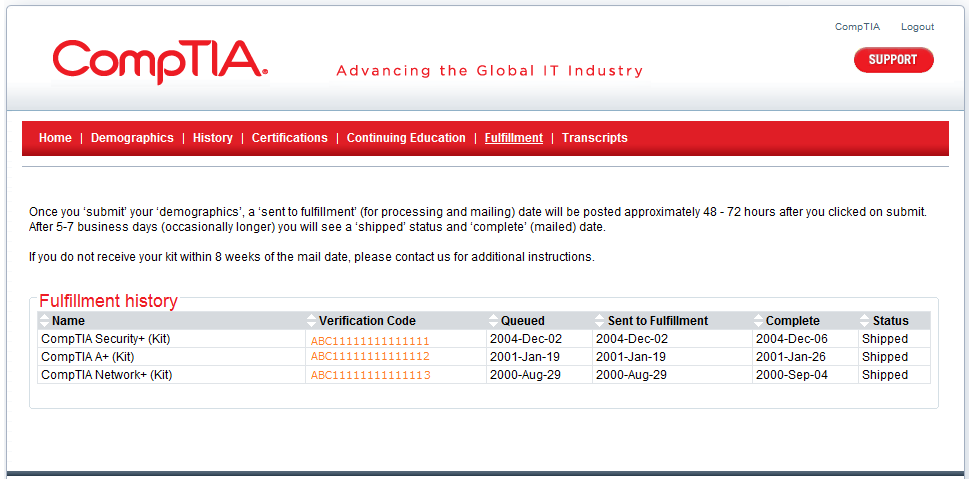969x483 pixels.
Task: Click the 2000-Sep-04 complete date
Action: [x=792, y=374]
